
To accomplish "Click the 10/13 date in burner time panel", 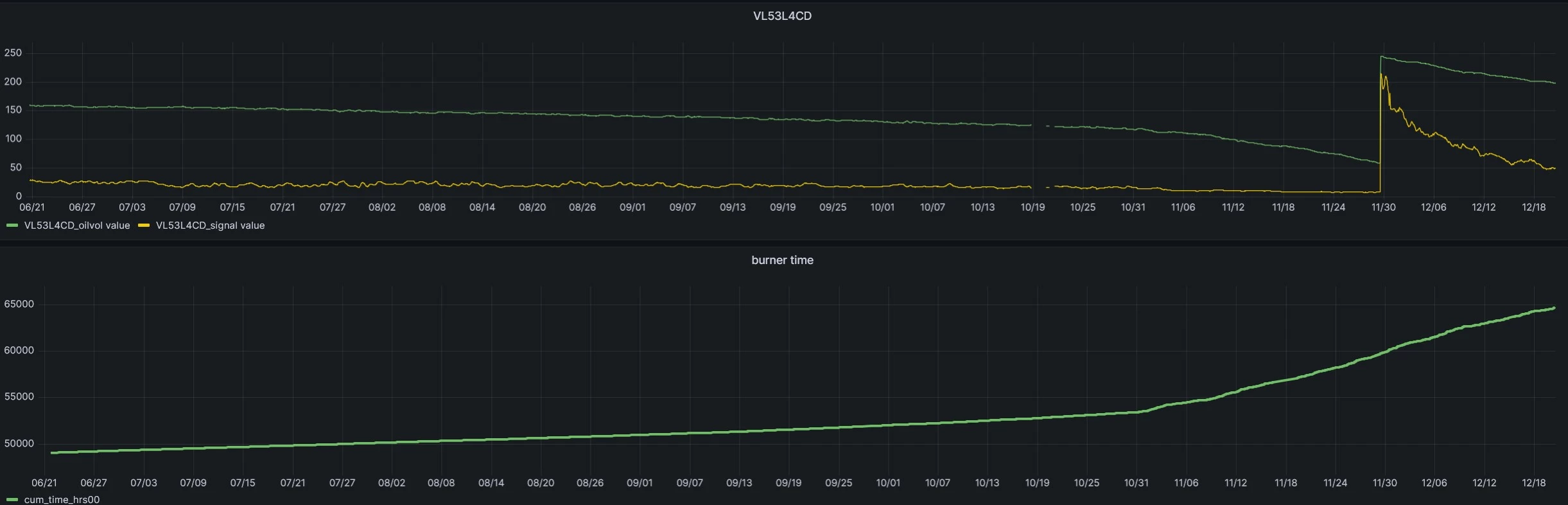I will coord(987,483).
